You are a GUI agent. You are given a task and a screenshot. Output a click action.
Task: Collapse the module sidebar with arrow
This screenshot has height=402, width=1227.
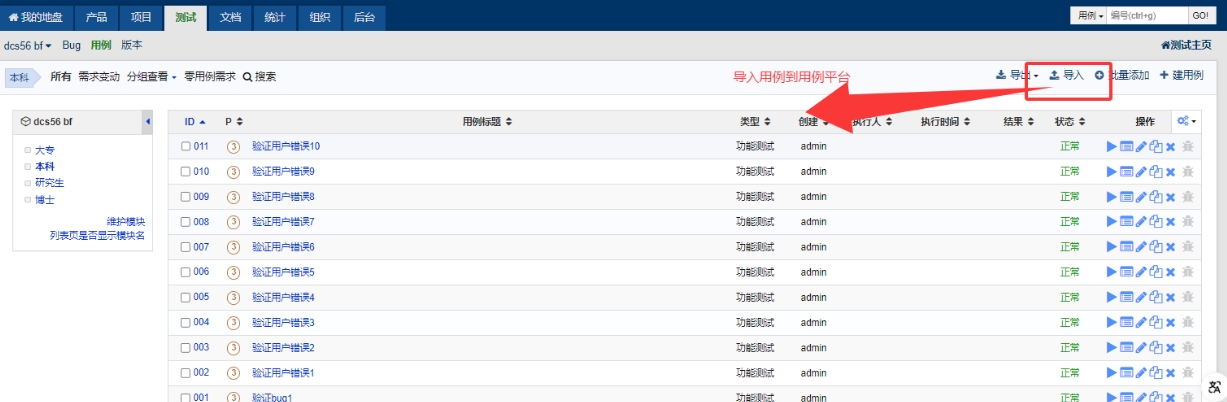148,121
